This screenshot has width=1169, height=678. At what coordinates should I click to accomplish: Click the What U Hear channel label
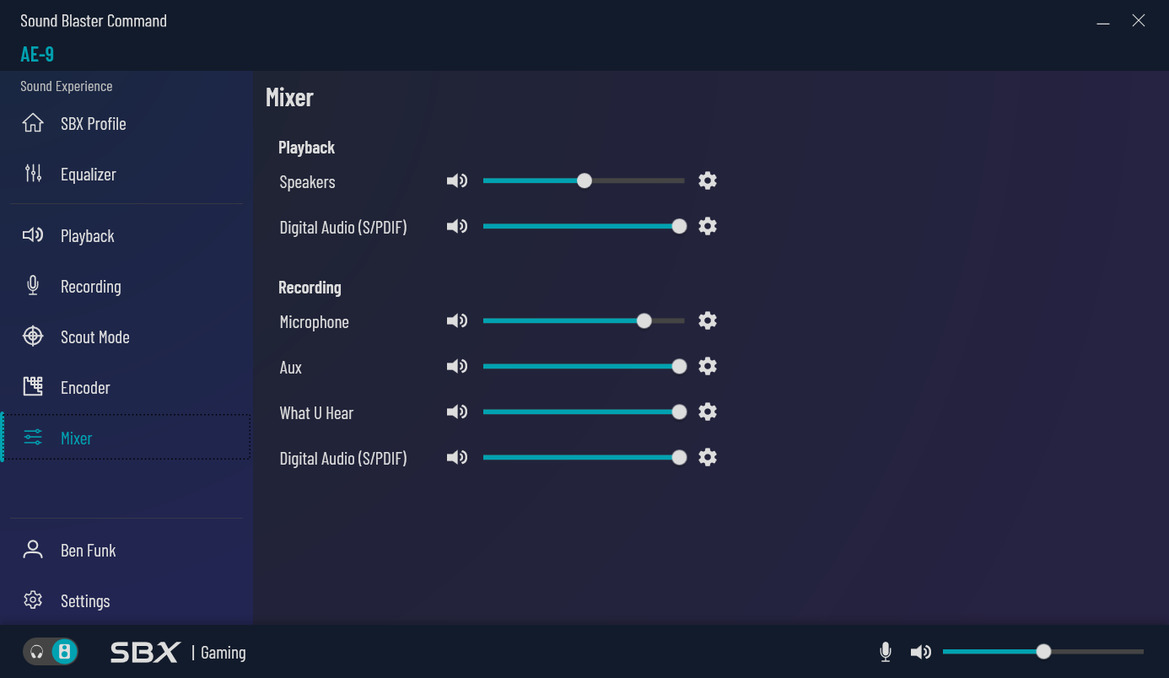click(x=316, y=412)
